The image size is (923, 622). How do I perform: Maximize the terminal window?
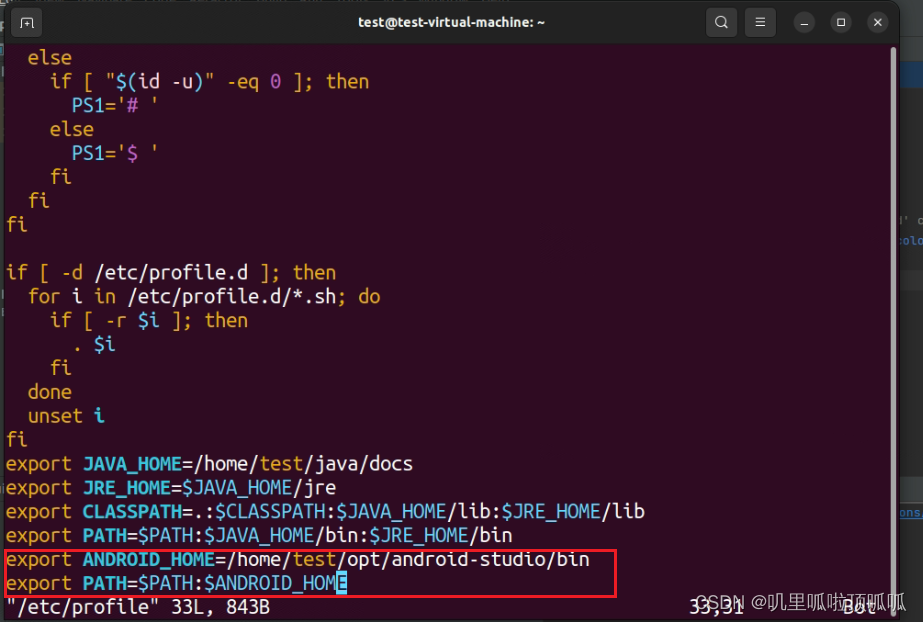click(841, 21)
